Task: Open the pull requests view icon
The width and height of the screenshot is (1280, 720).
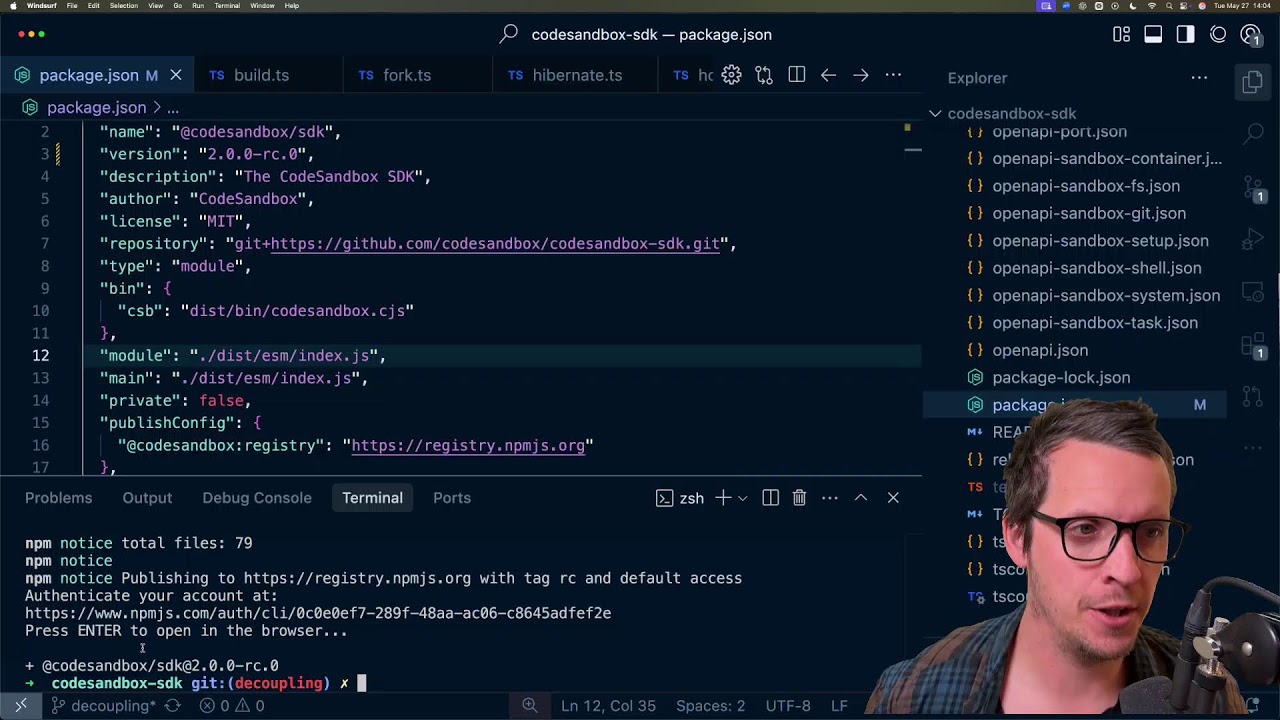Action: (1253, 398)
